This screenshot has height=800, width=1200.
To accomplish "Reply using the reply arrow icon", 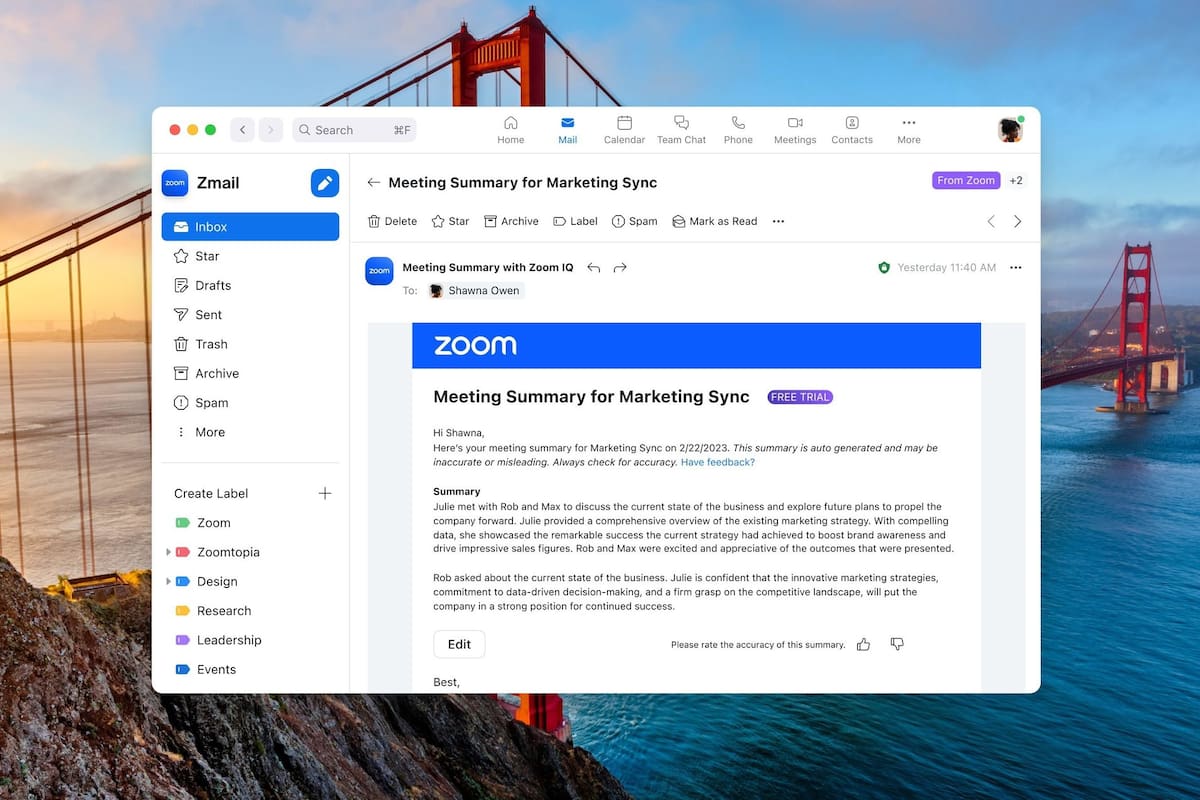I will pos(593,267).
